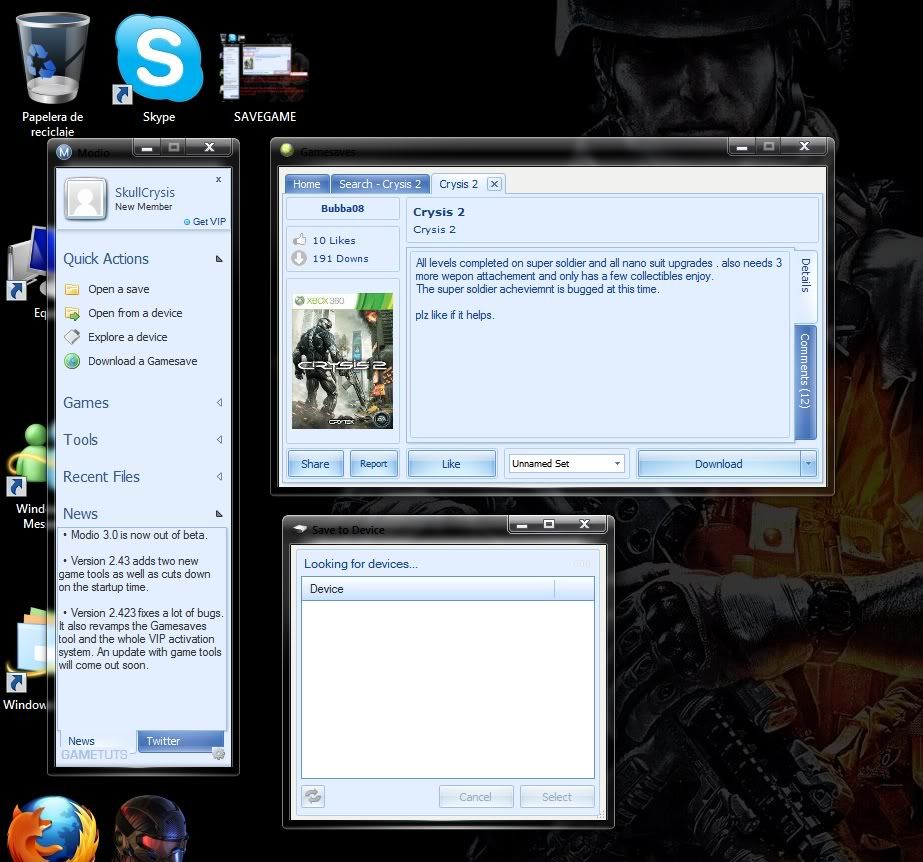
Task: Open the Comments (12) side tab
Action: click(805, 382)
